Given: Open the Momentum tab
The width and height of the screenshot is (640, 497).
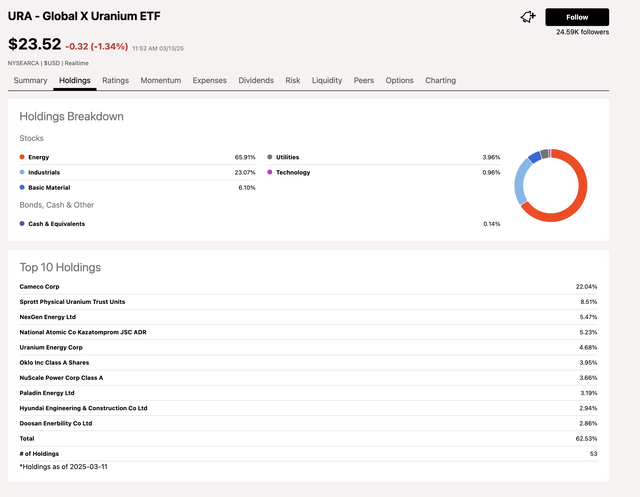Looking at the screenshot, I should tap(161, 80).
